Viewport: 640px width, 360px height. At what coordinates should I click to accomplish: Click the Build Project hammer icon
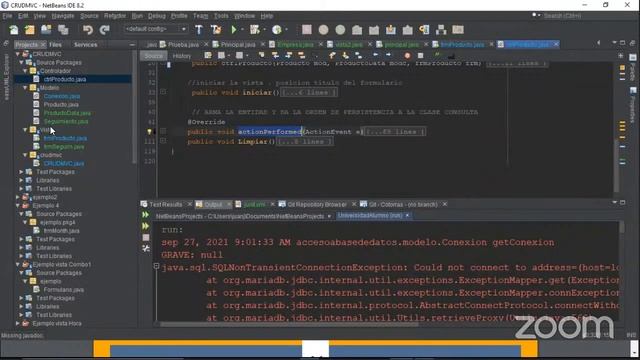point(199,30)
